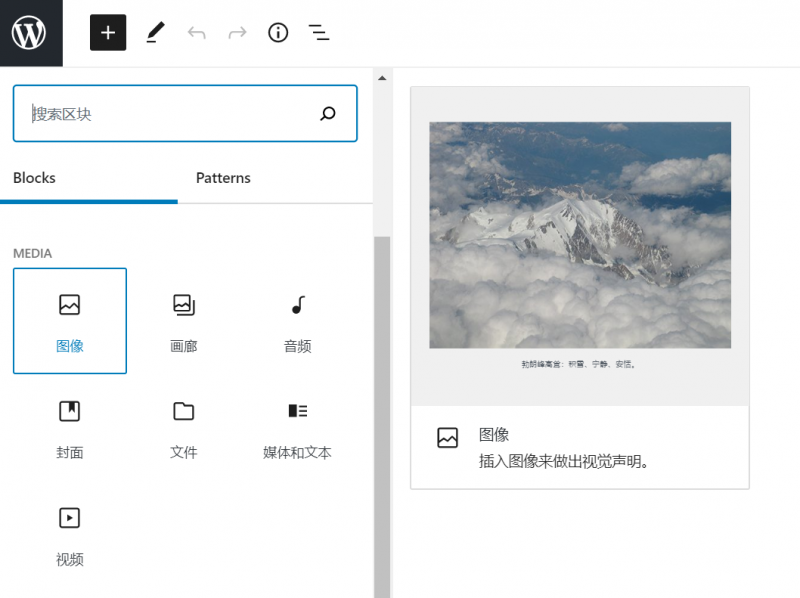Click the magnifier search icon
This screenshot has width=800, height=598.
tap(328, 114)
